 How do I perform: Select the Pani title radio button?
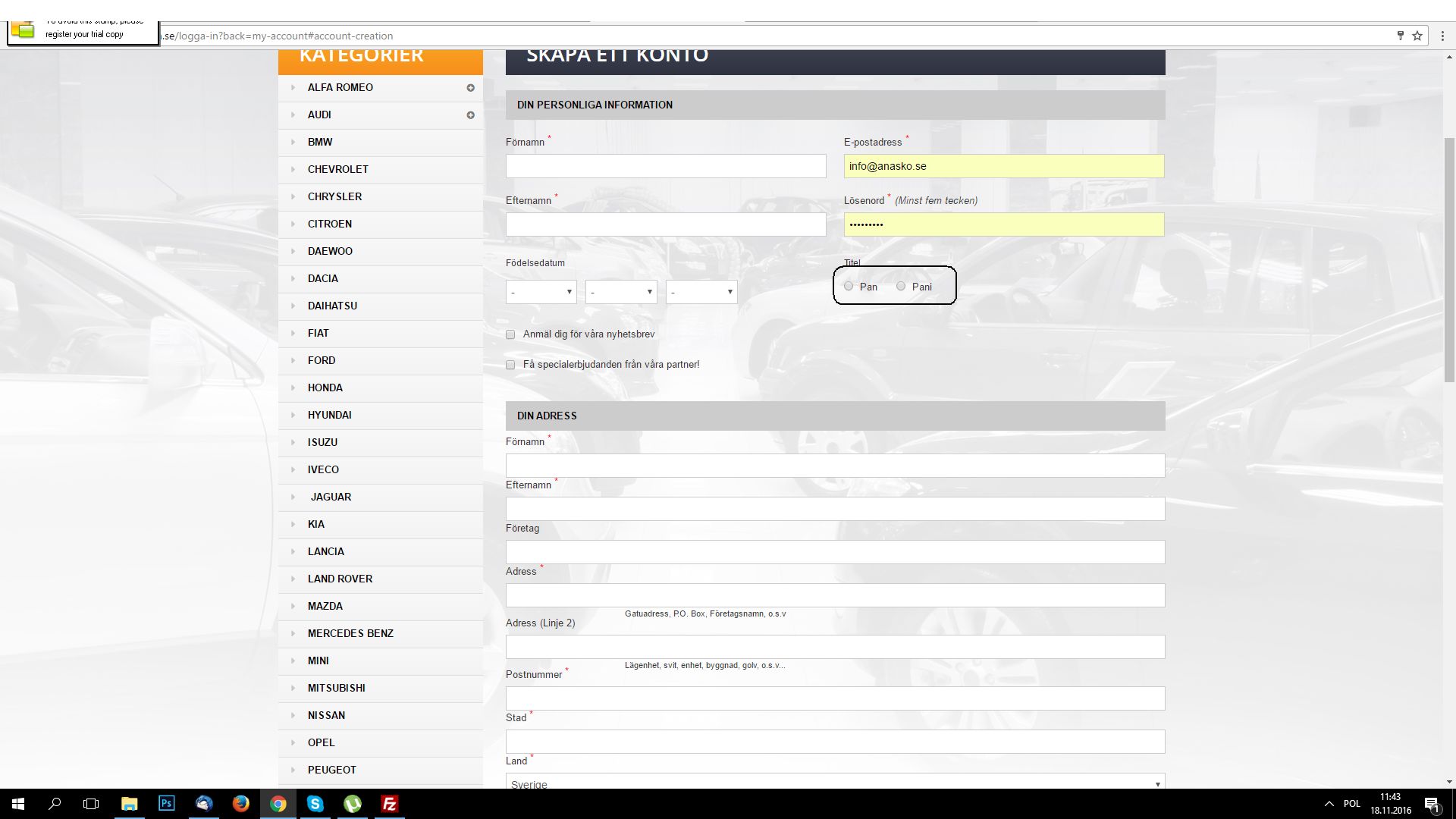click(901, 287)
